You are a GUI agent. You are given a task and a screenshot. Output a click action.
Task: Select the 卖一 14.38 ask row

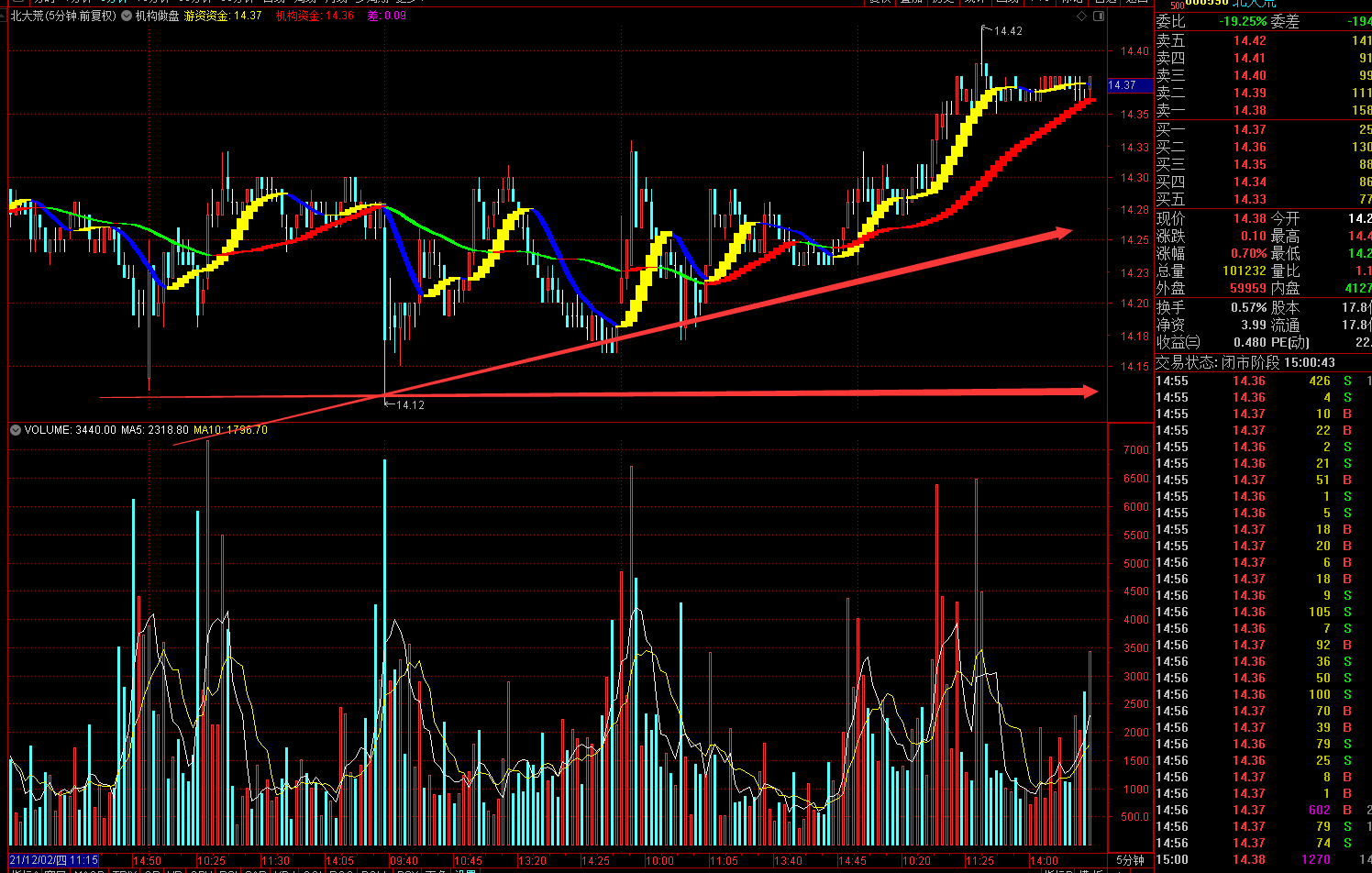click(1264, 110)
